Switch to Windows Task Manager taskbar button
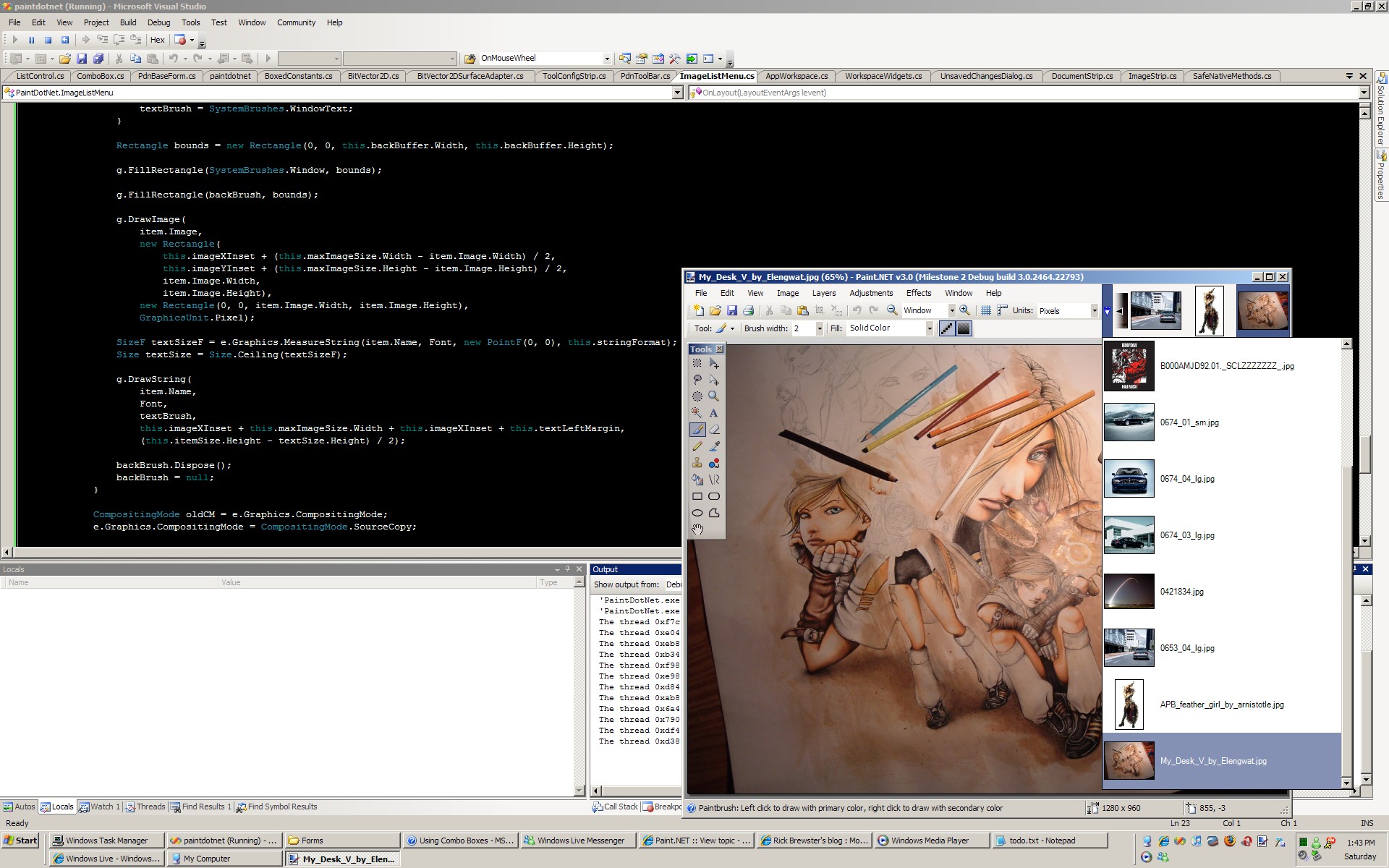 [x=106, y=841]
